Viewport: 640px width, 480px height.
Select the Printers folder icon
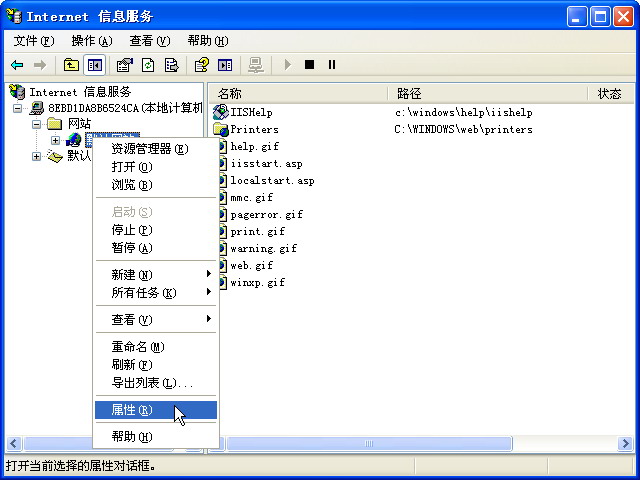click(221, 129)
